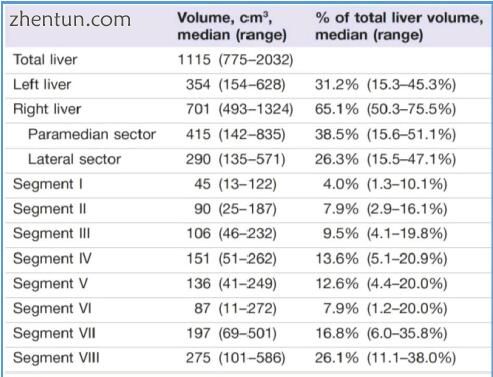Click the Segment III row label
The image size is (493, 377).
[x=52, y=234]
